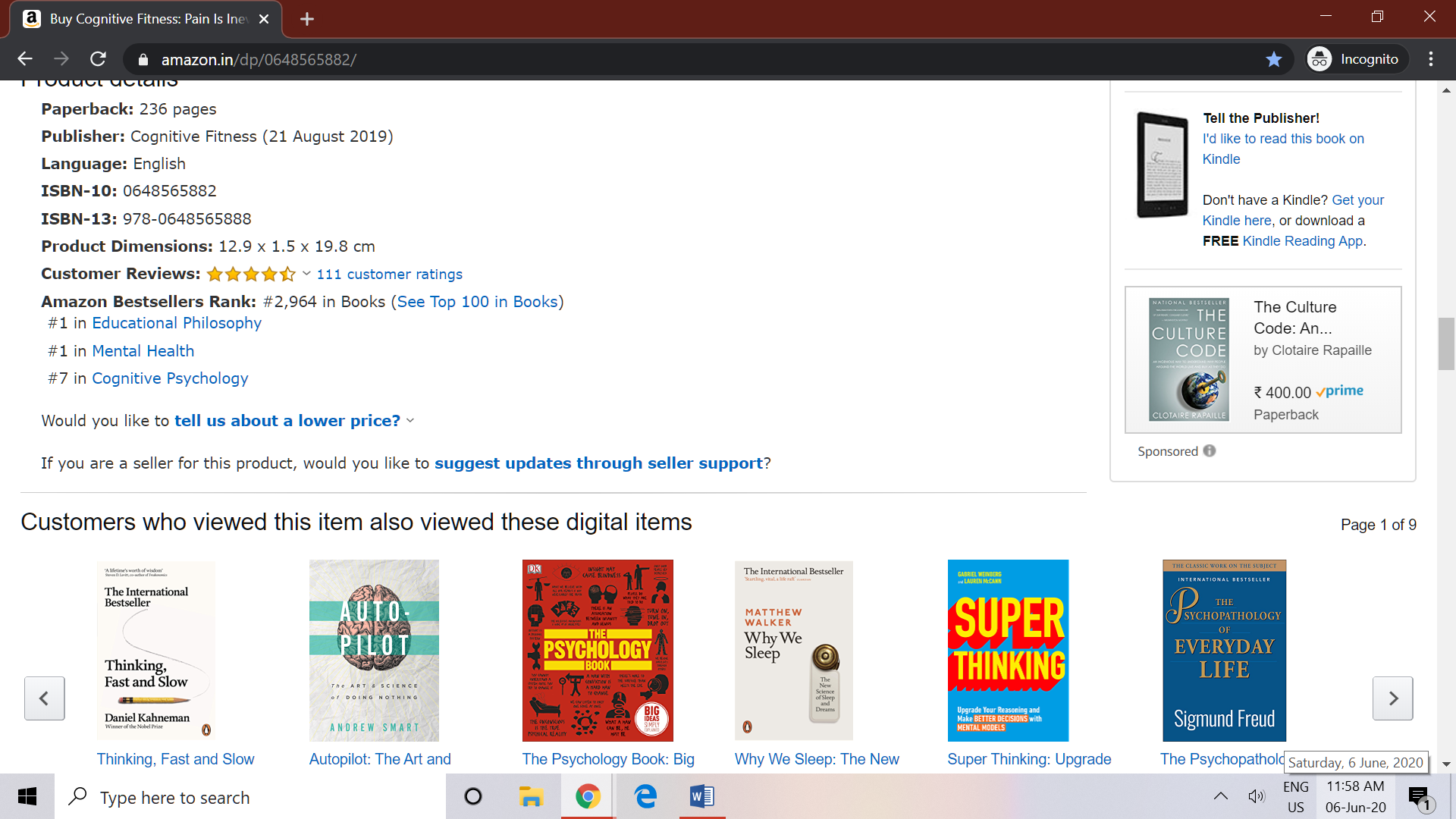Click Thinking, Fast and Slow title link
The height and width of the screenshot is (819, 1456).
point(175,759)
